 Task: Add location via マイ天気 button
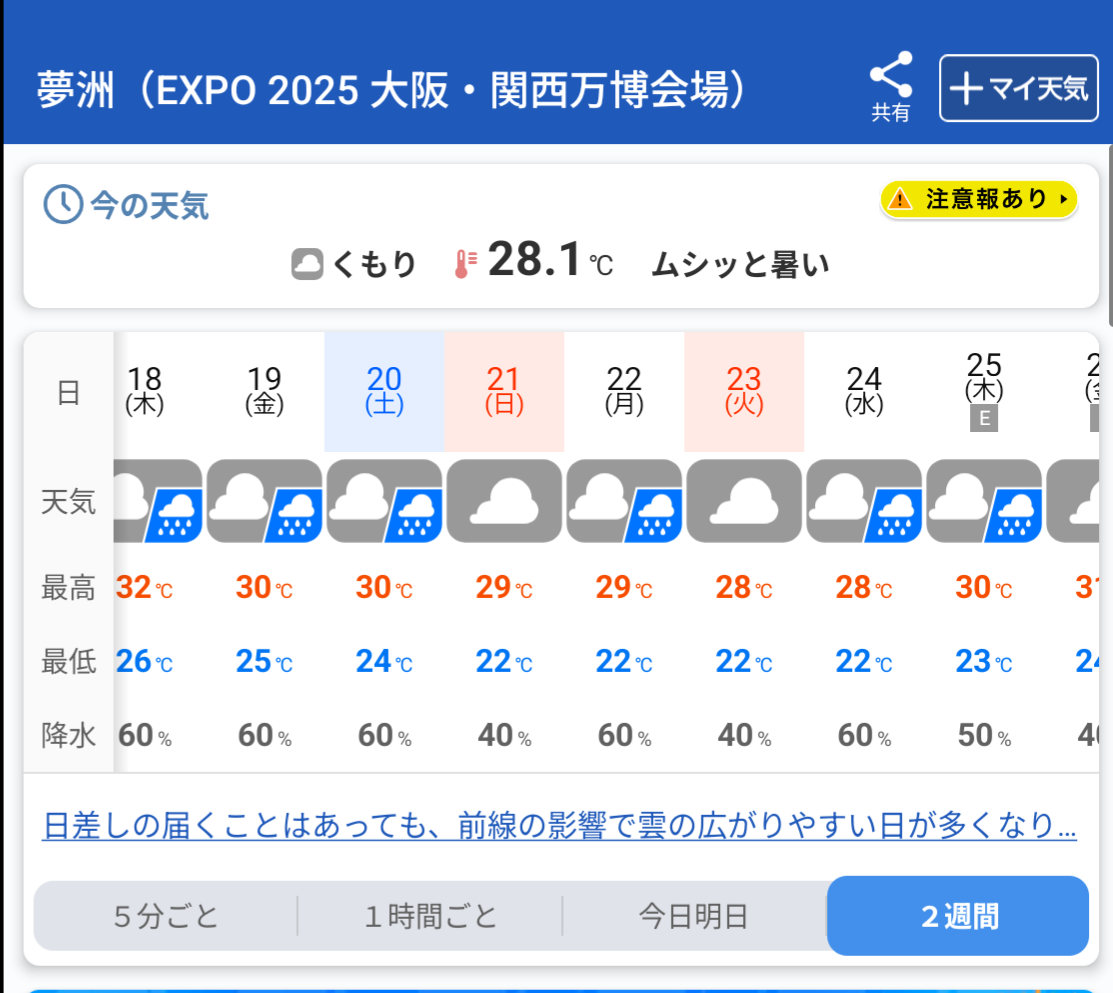(x=1019, y=88)
